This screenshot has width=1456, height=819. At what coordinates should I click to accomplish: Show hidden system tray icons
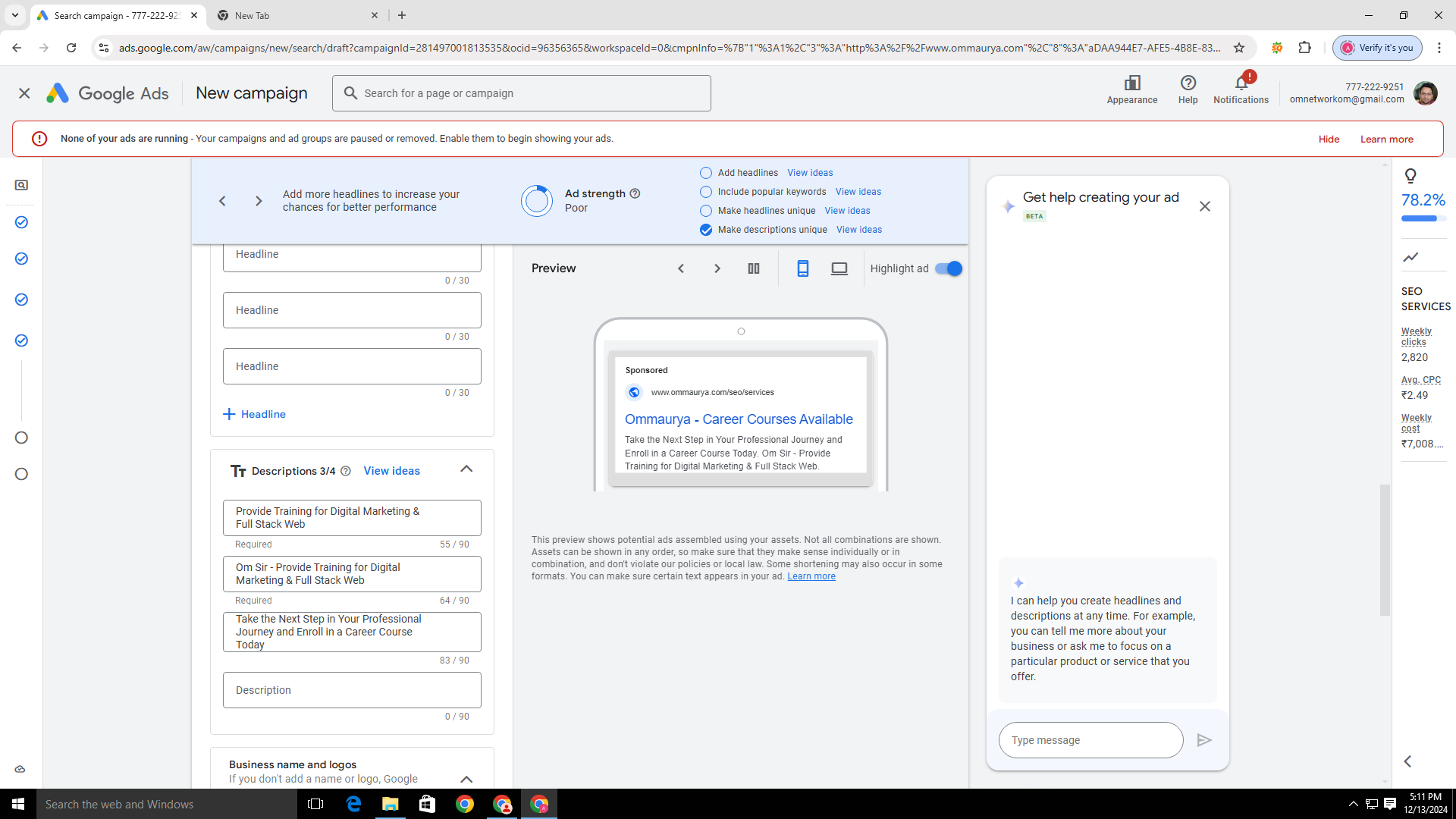(1353, 804)
